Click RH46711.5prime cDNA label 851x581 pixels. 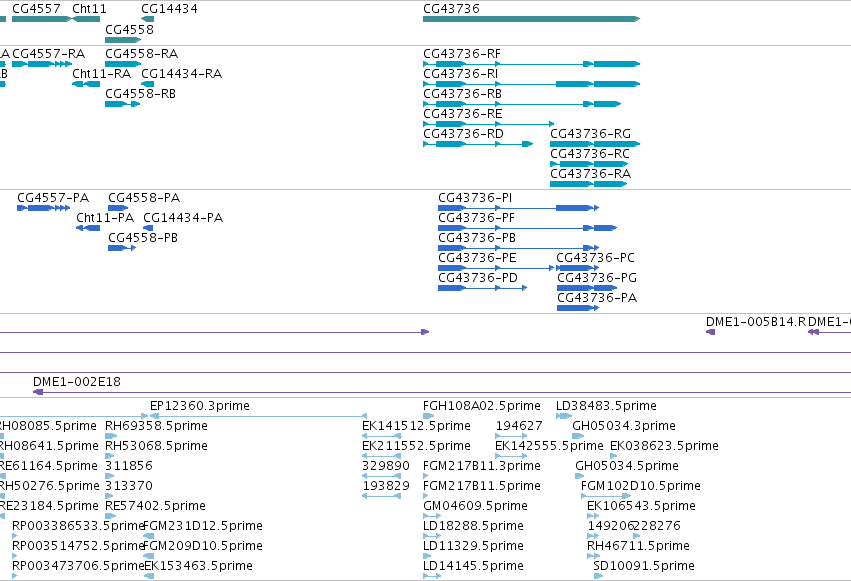(x=639, y=546)
